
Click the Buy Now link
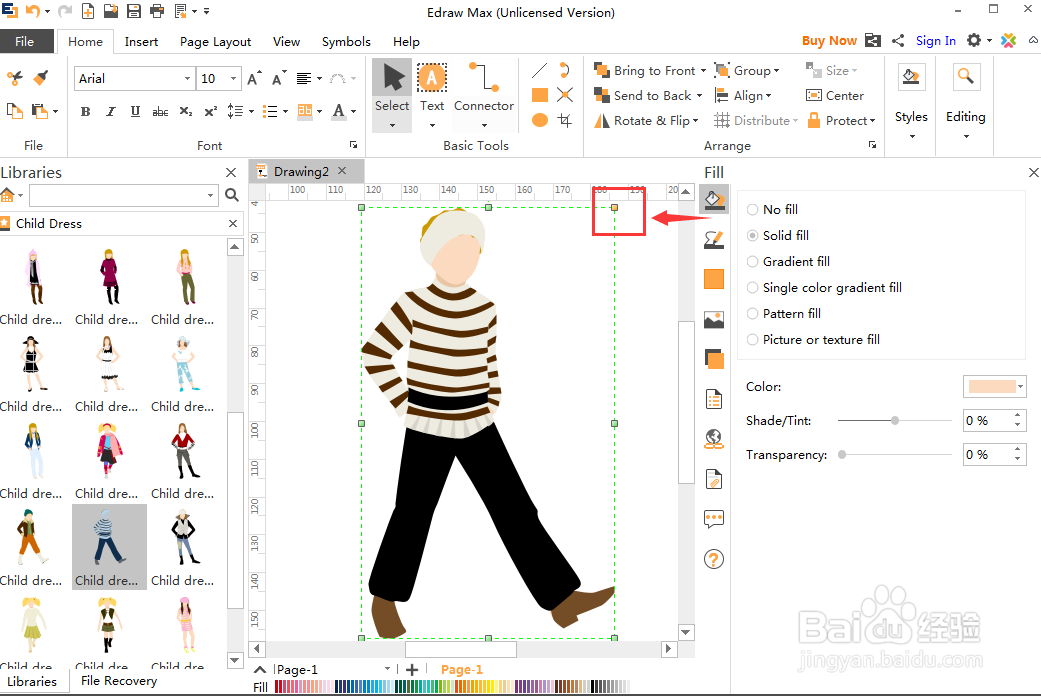829,41
